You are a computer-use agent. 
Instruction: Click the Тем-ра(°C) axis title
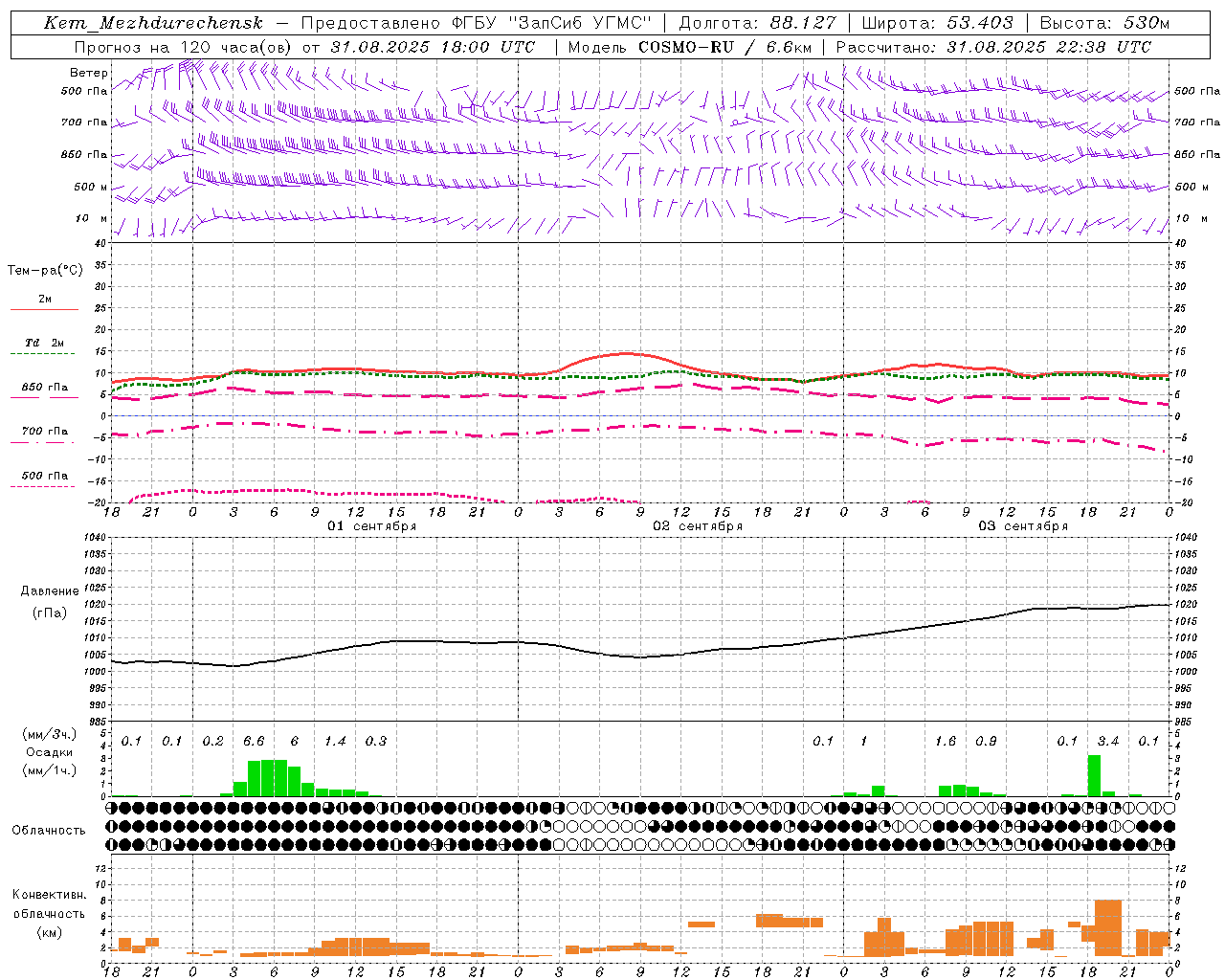45,271
